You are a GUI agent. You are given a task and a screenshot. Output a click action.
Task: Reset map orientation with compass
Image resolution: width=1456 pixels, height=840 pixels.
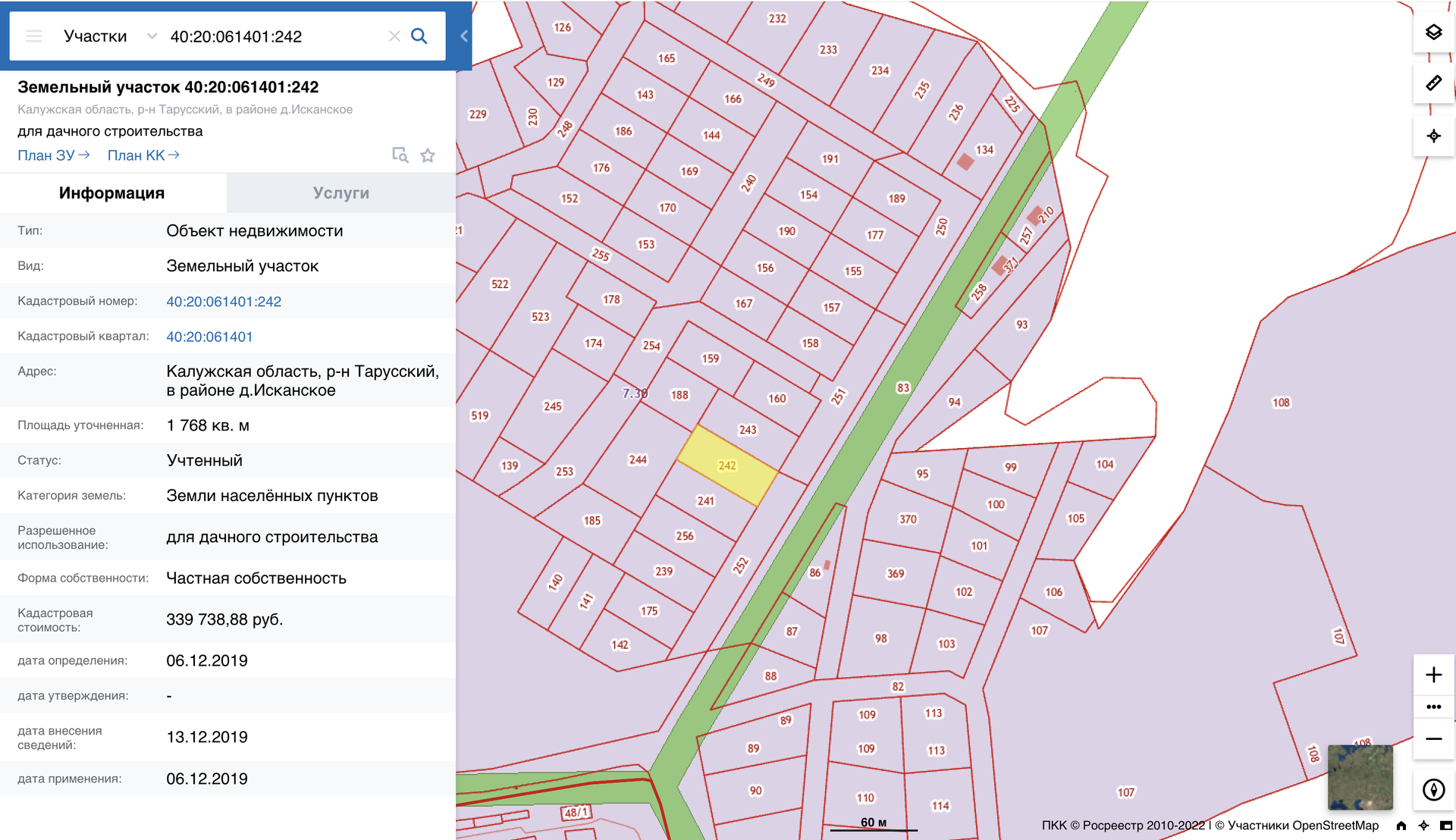tap(1432, 790)
